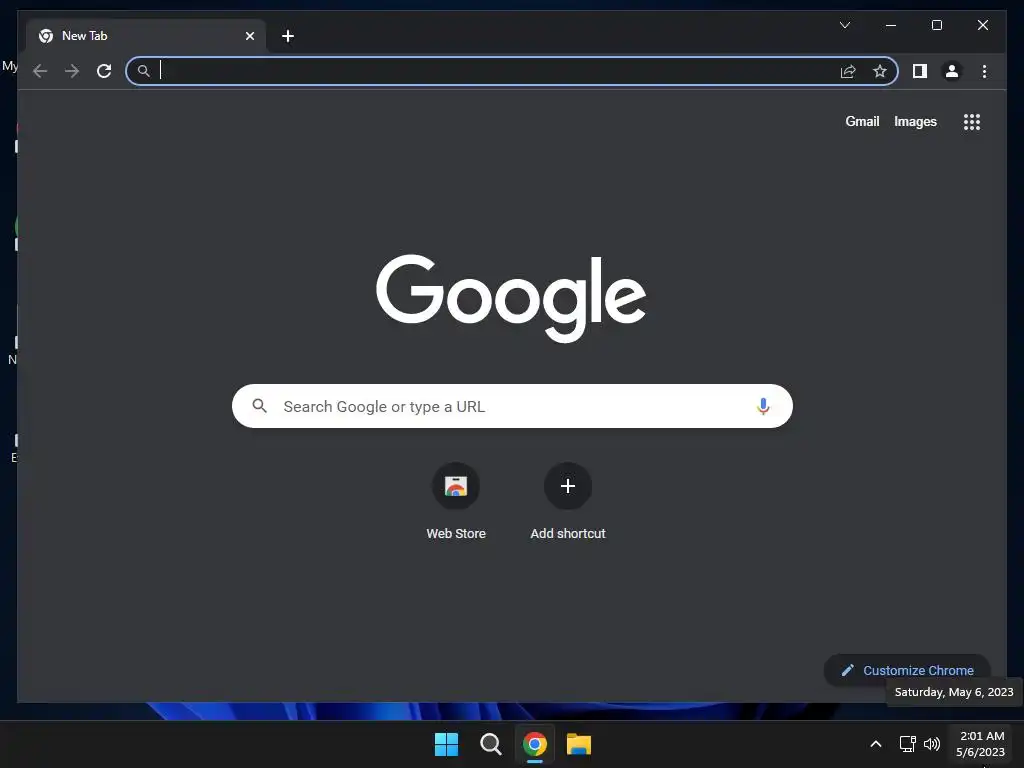Reload the current page

click(104, 71)
